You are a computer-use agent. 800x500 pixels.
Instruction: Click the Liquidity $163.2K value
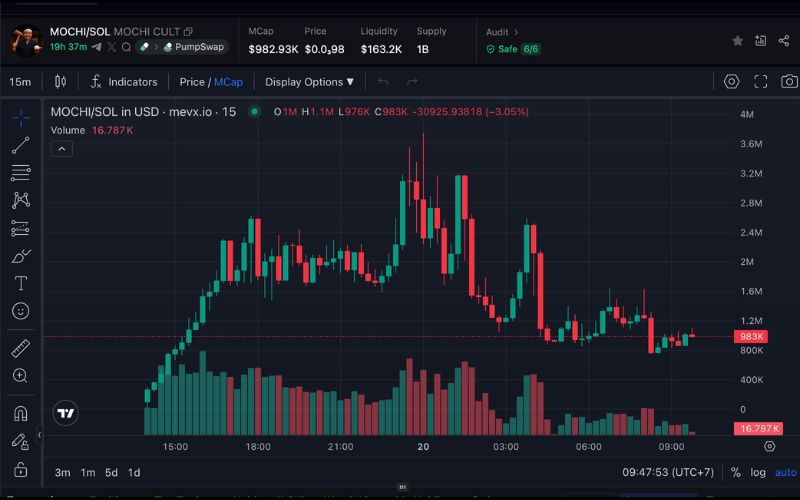tap(381, 49)
